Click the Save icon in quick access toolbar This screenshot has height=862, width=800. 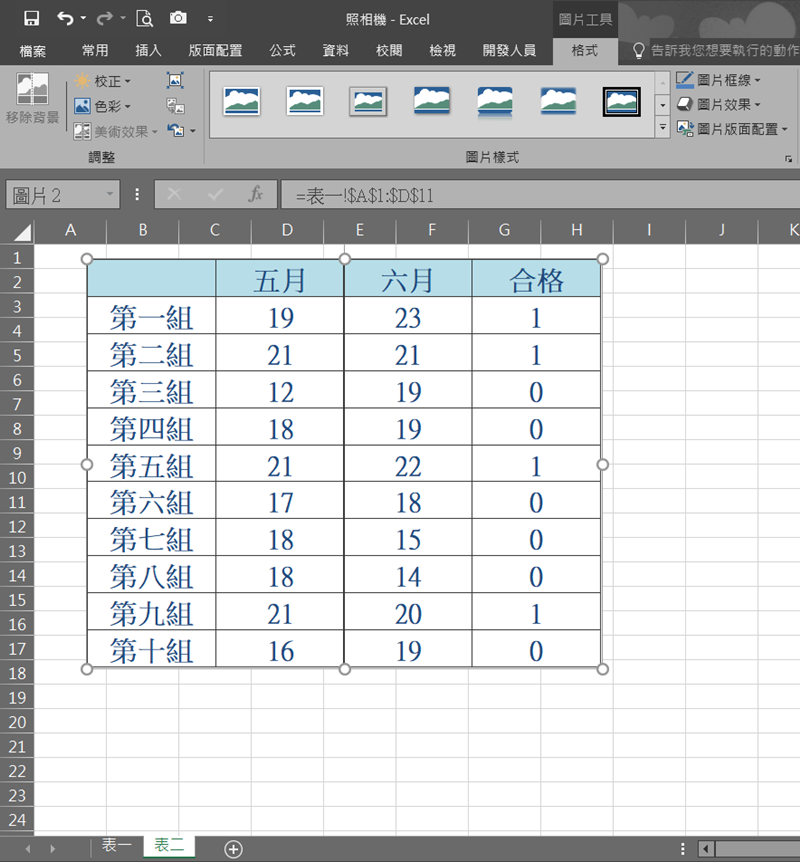click(31, 18)
